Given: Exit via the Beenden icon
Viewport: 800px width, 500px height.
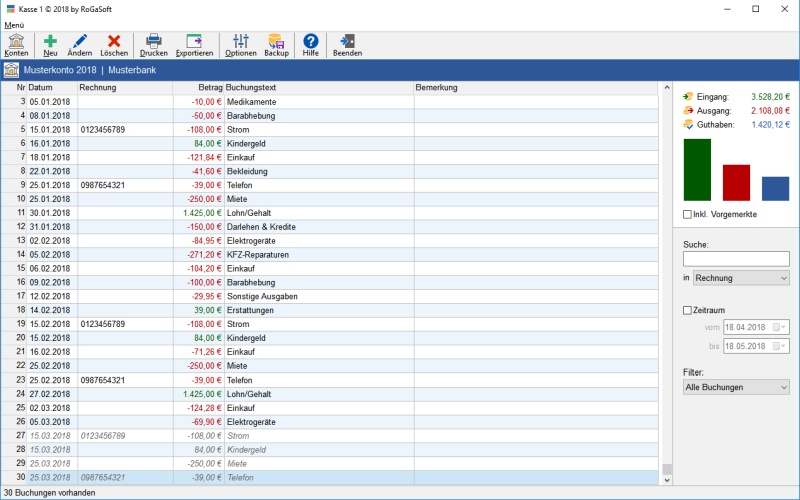Looking at the screenshot, I should tap(347, 44).
